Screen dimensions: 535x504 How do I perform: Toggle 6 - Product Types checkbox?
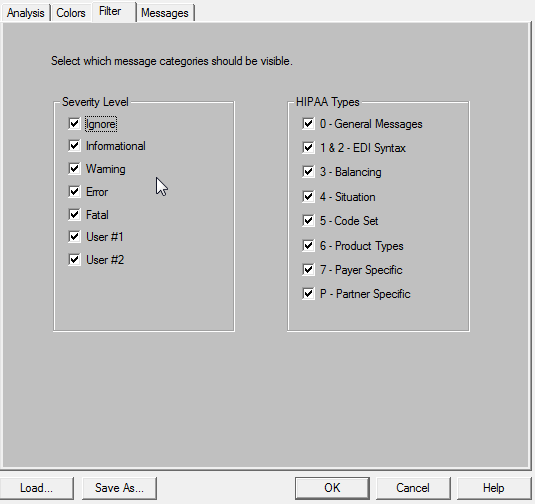coord(308,246)
